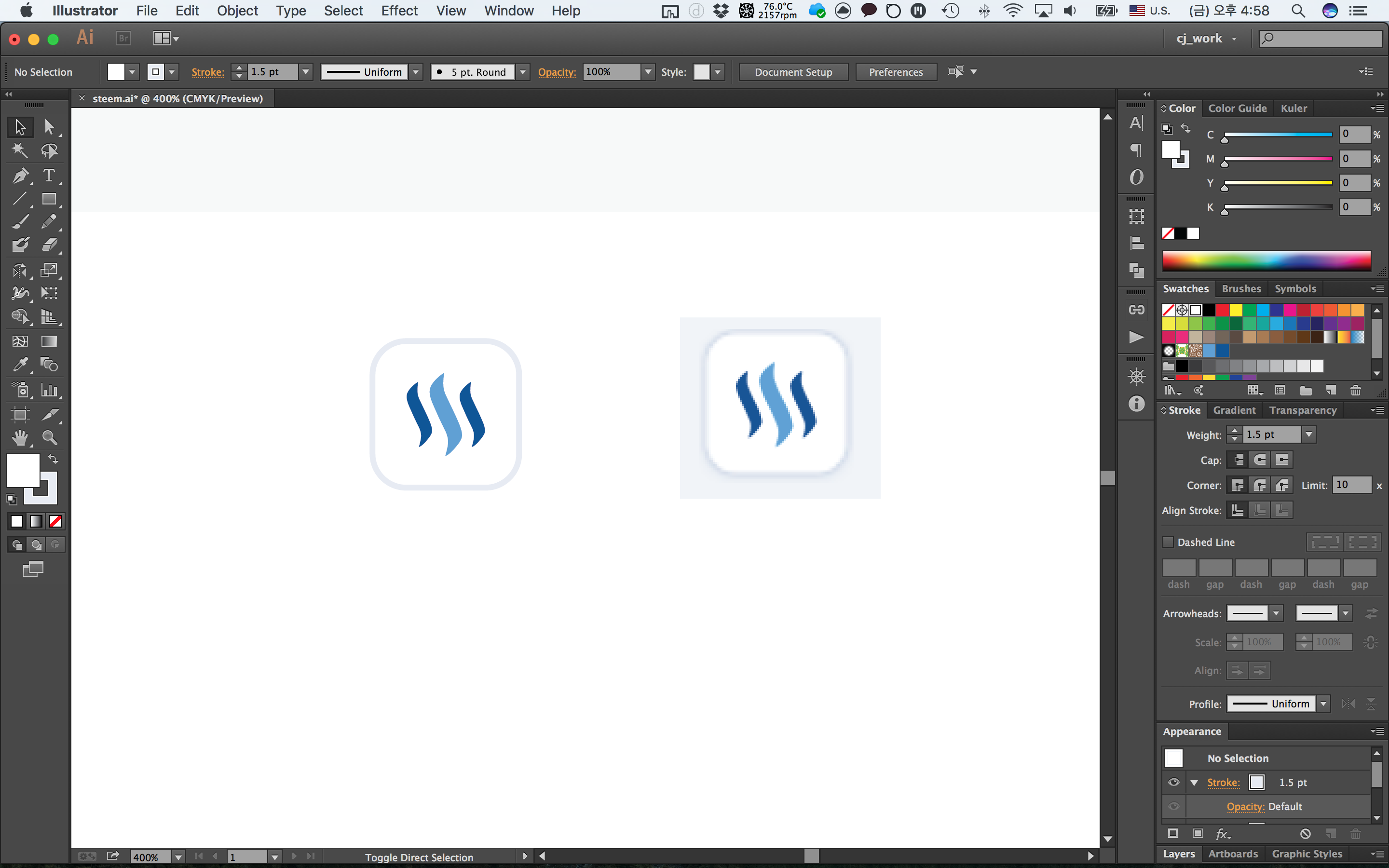Select the Eraser tool
Image resolution: width=1389 pixels, height=868 pixels.
click(49, 245)
